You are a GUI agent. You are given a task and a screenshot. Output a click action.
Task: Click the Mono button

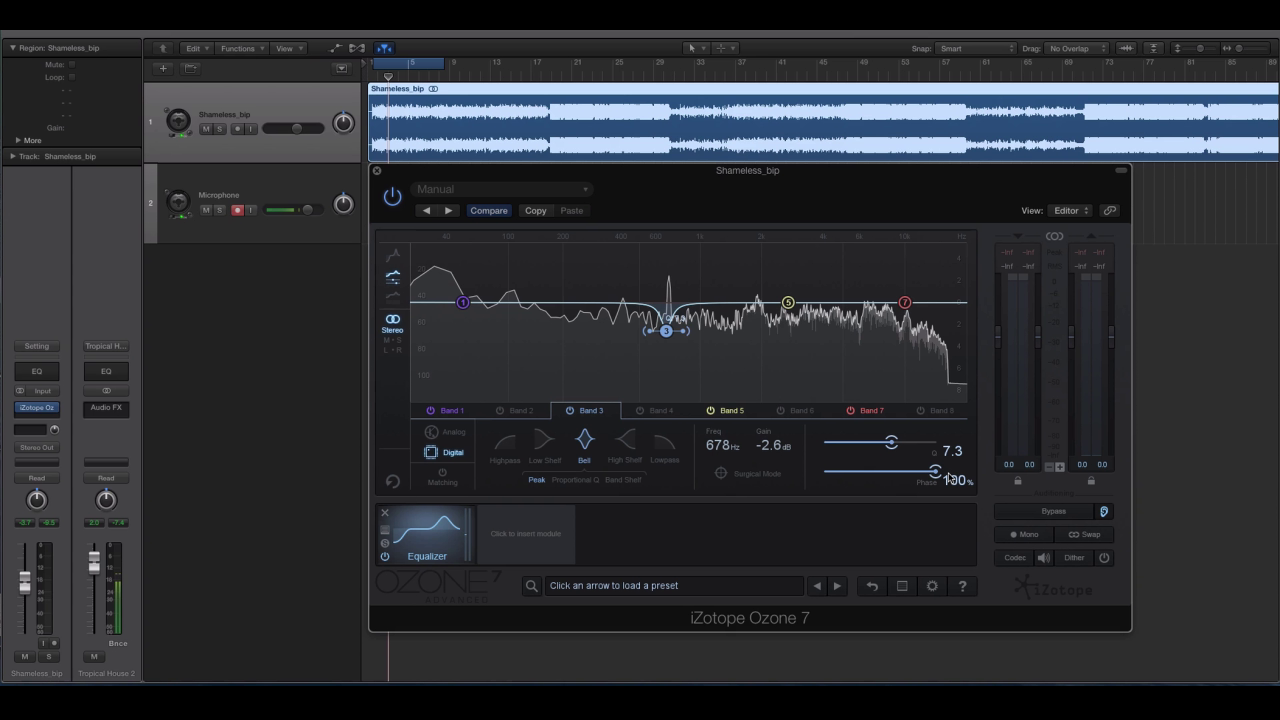coord(1023,534)
